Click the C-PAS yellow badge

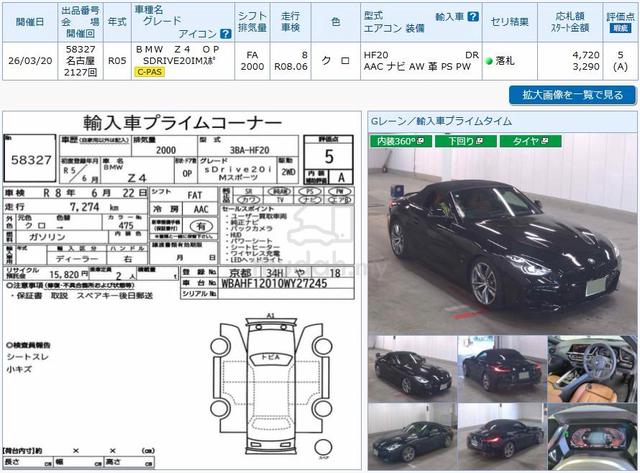click(149, 72)
